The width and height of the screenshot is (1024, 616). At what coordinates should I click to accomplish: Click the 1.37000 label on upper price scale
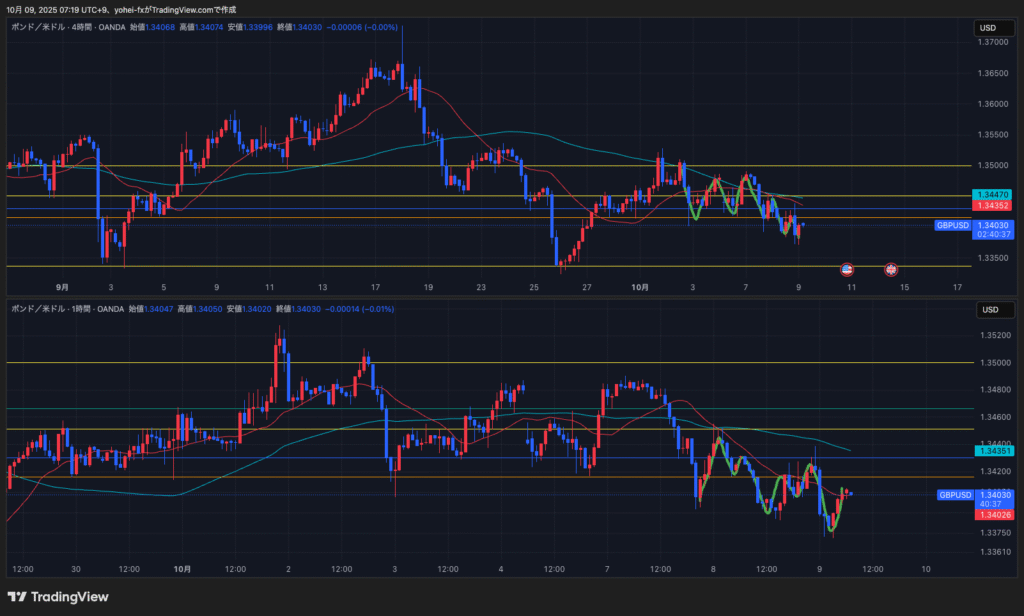[993, 43]
